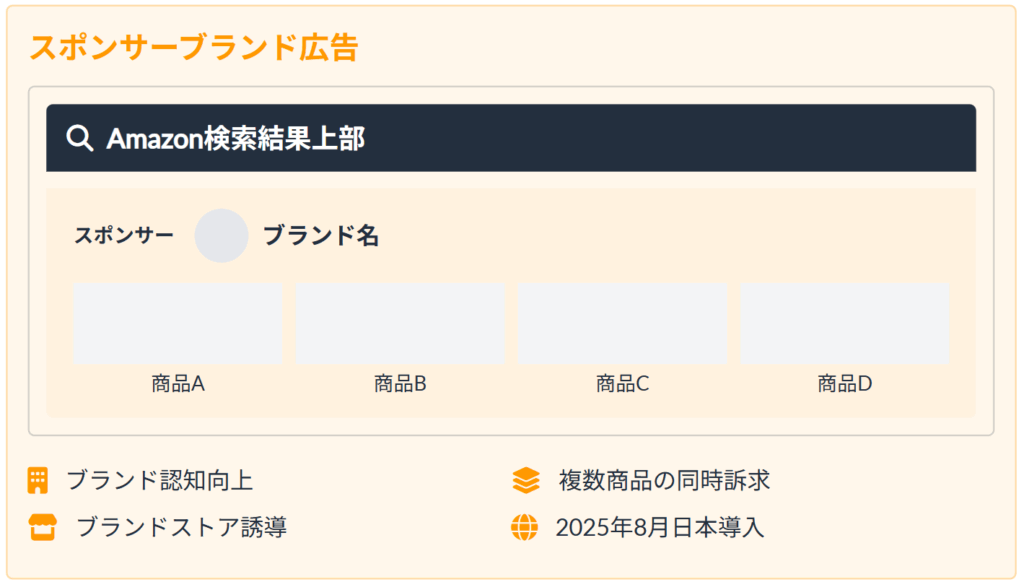Image resolution: width=1024 pixels, height=582 pixels.
Task: Click the 商品A label text
Action: [178, 383]
